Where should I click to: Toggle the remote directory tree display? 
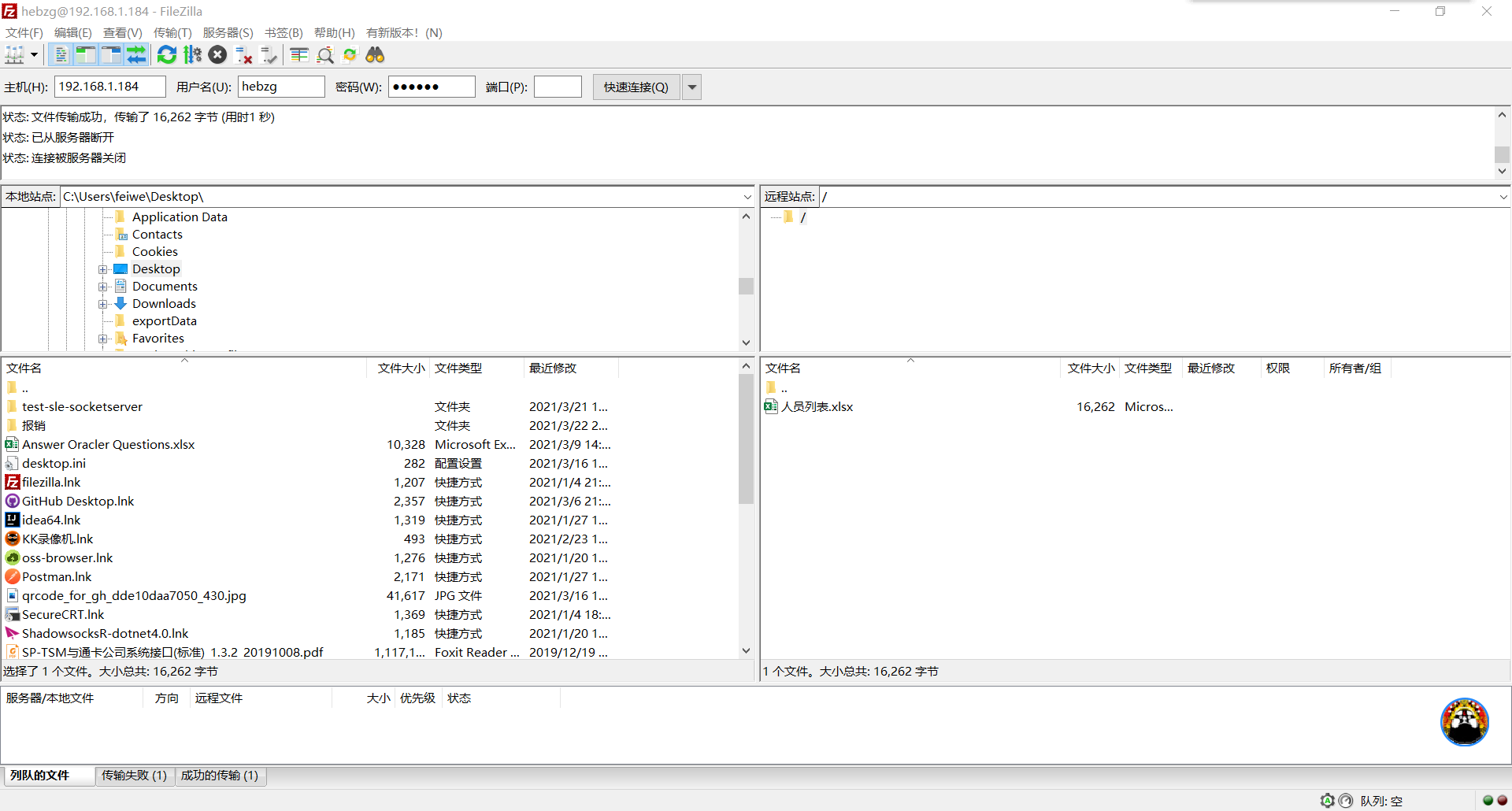click(x=111, y=55)
